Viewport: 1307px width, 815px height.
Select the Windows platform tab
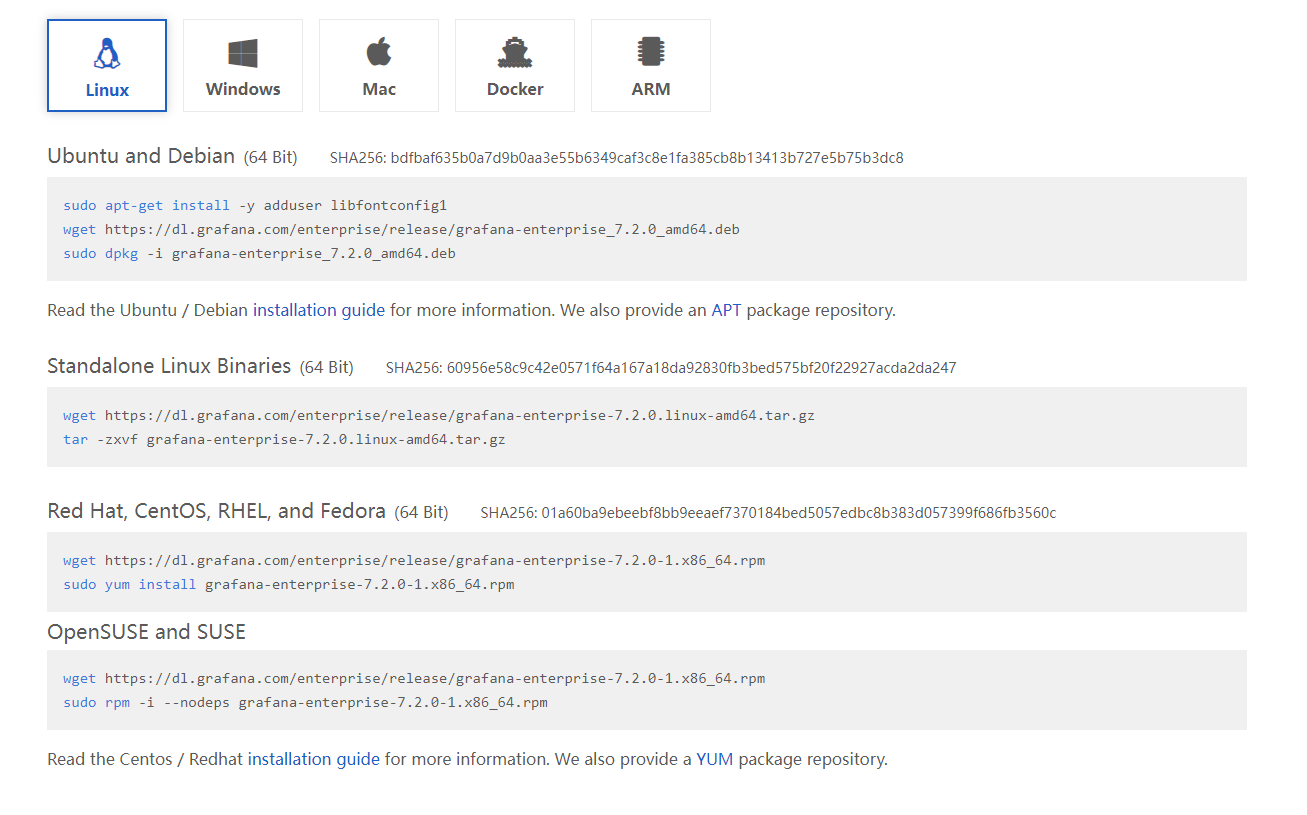(243, 65)
